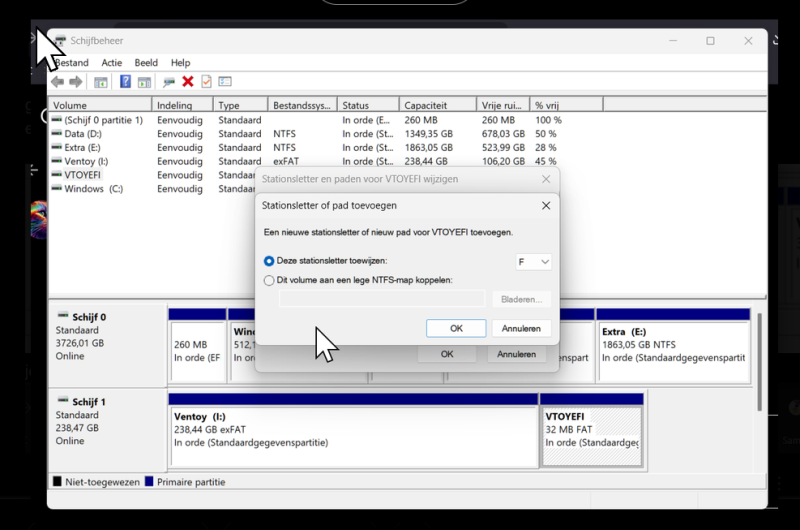Click the disk icon beside Schijf 0

[63, 316]
